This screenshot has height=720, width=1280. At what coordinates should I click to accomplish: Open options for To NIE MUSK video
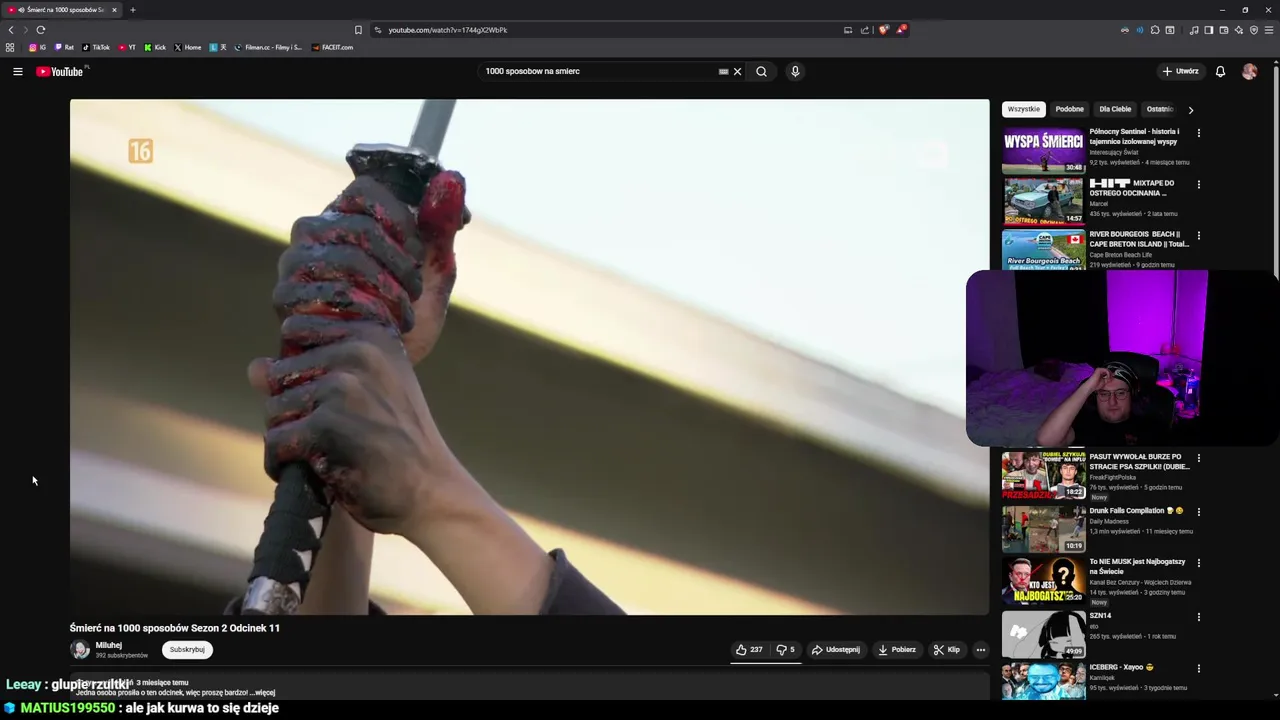[x=1198, y=563]
